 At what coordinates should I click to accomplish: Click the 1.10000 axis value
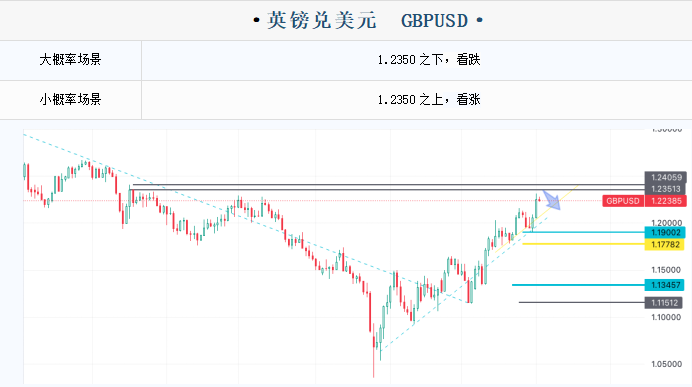click(666, 317)
